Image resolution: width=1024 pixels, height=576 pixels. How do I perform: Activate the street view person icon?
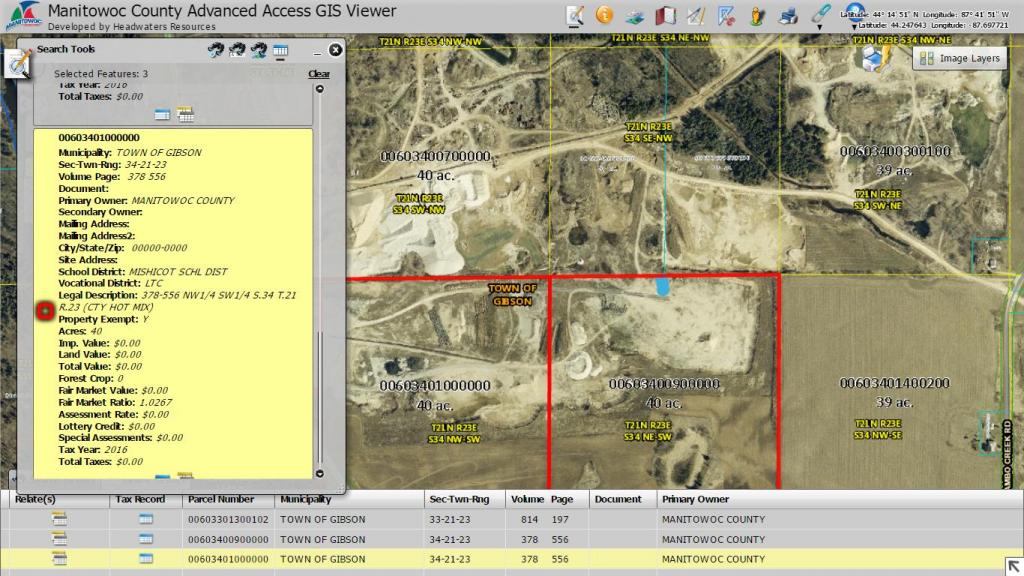point(757,16)
